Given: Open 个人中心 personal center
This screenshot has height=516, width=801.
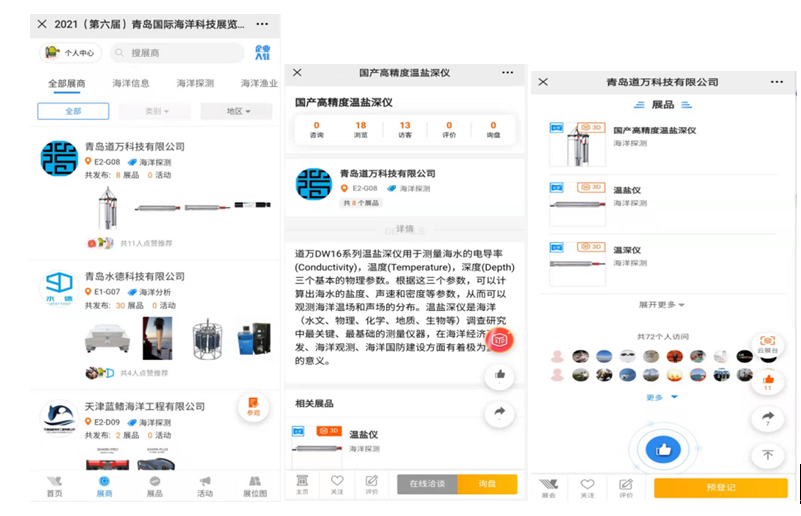Looking at the screenshot, I should [x=70, y=53].
